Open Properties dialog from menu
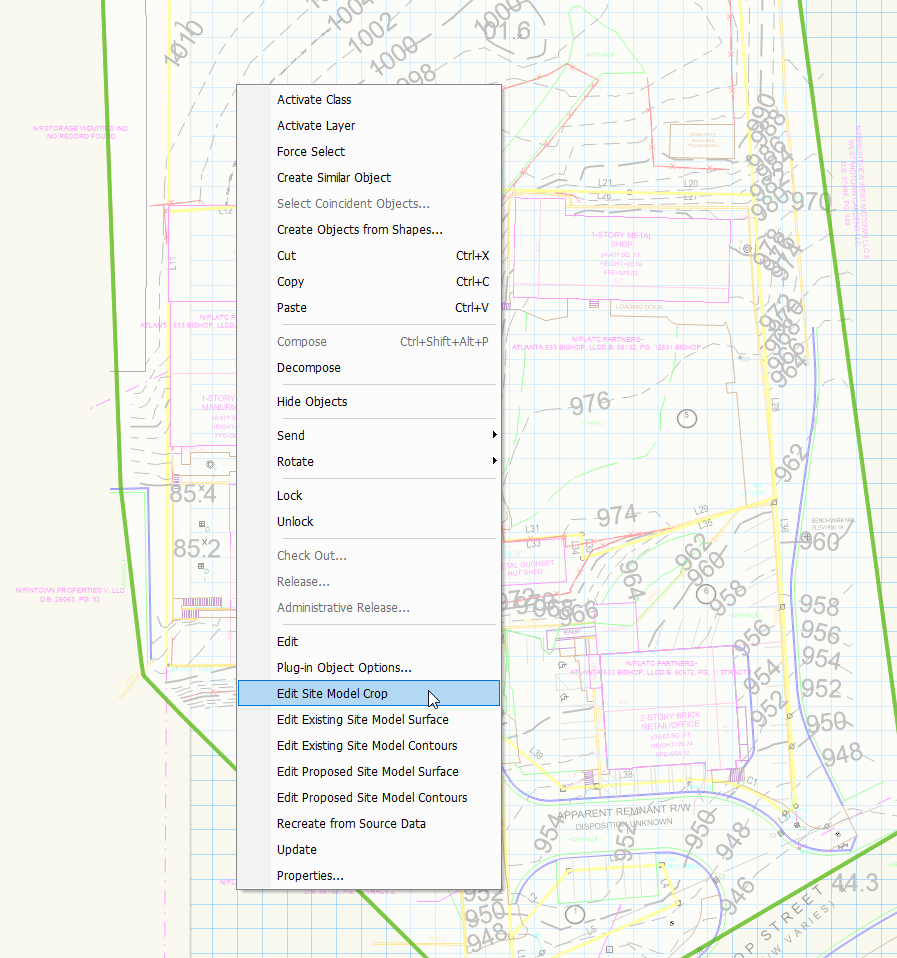This screenshot has width=897, height=958. [310, 876]
